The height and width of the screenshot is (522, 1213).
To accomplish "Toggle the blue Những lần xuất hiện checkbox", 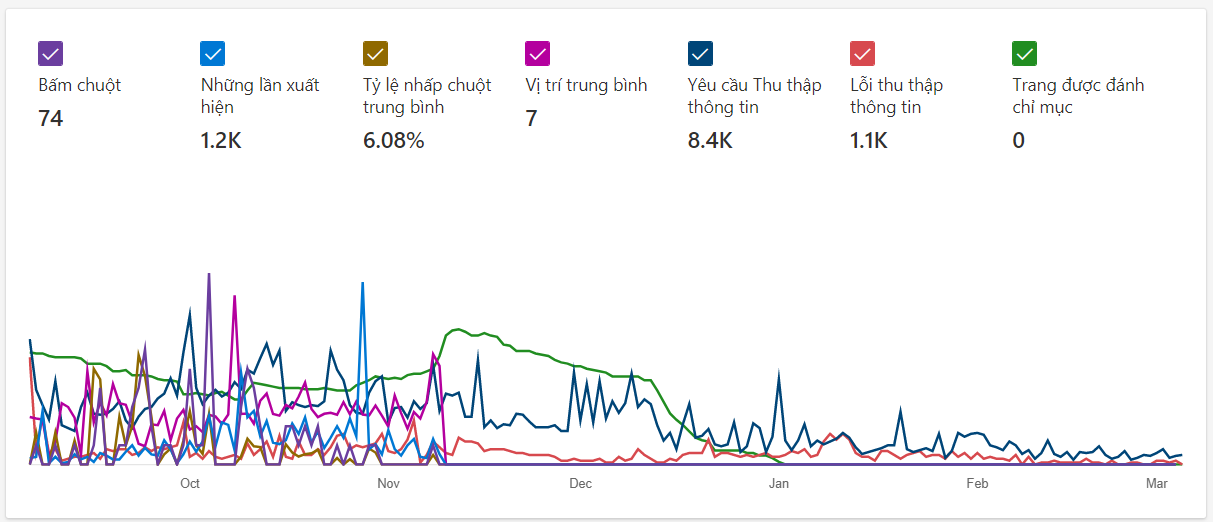I will 213,54.
